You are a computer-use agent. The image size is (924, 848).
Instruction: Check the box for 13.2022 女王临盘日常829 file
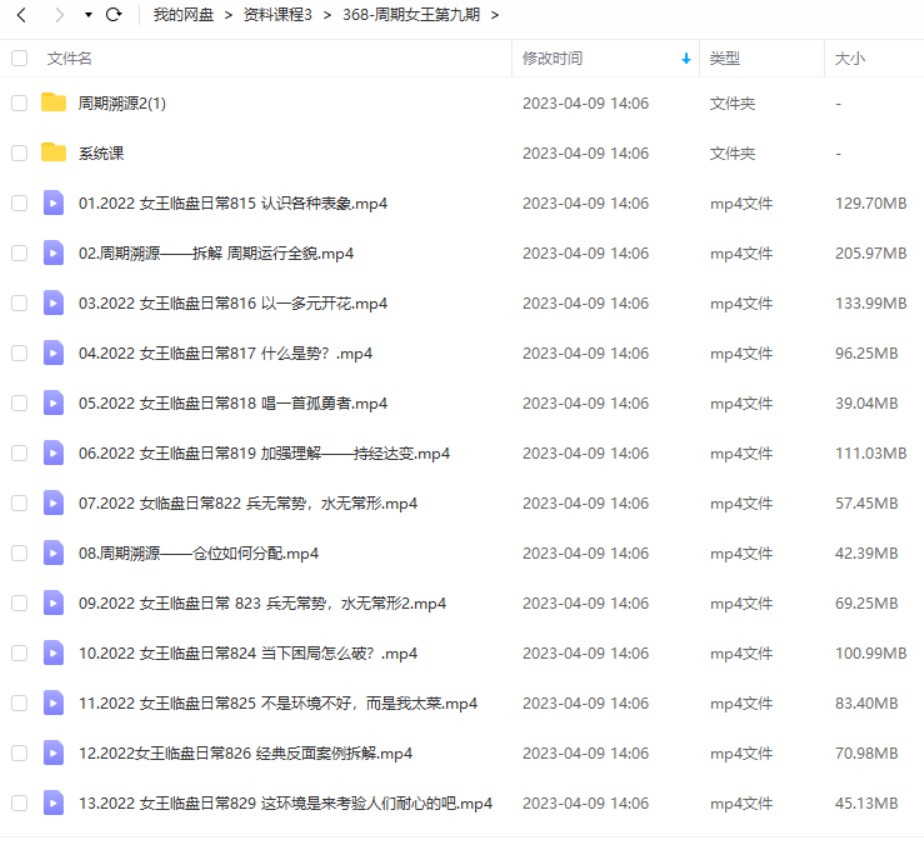(x=19, y=803)
